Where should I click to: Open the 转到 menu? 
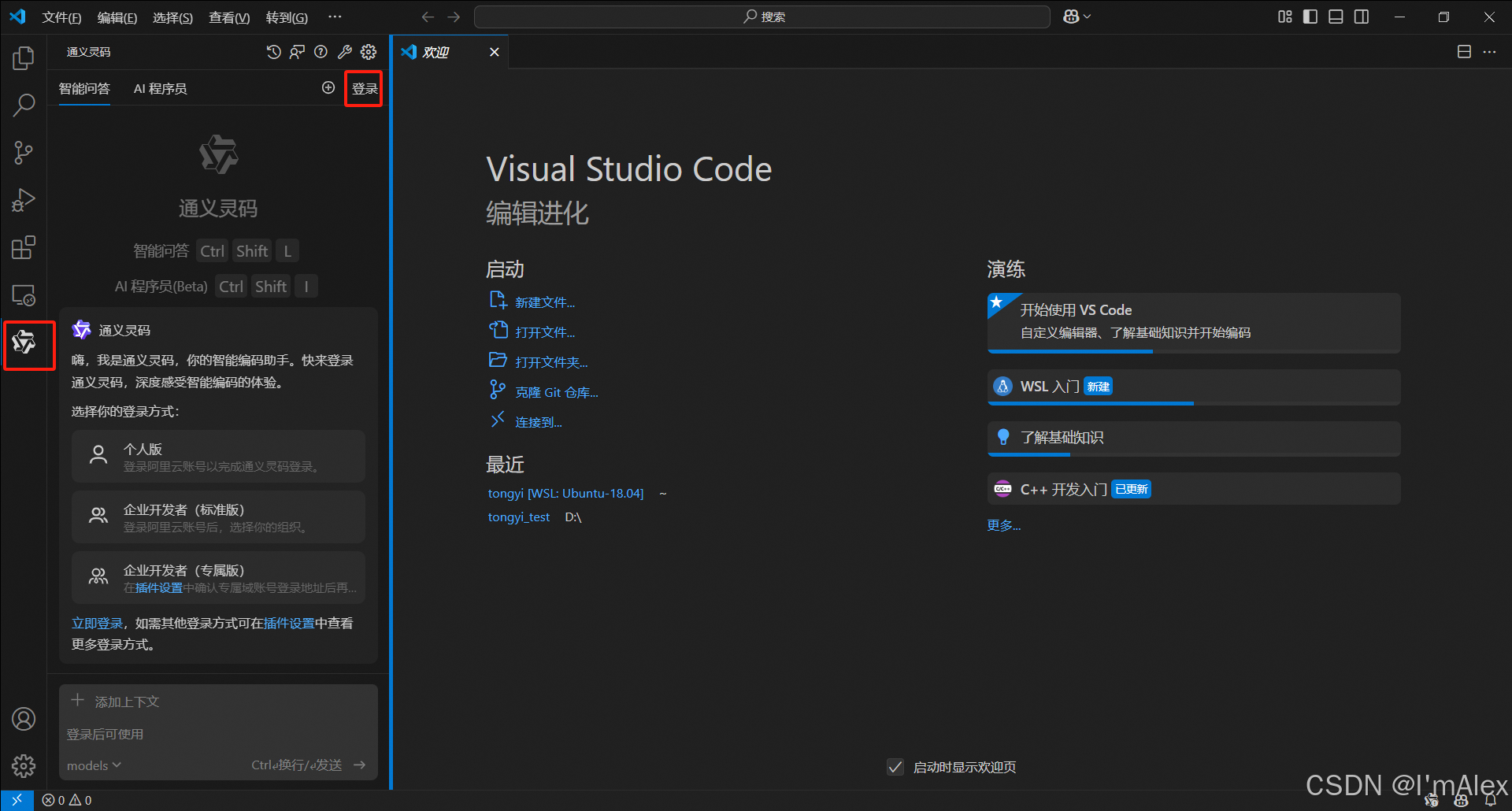[287, 17]
